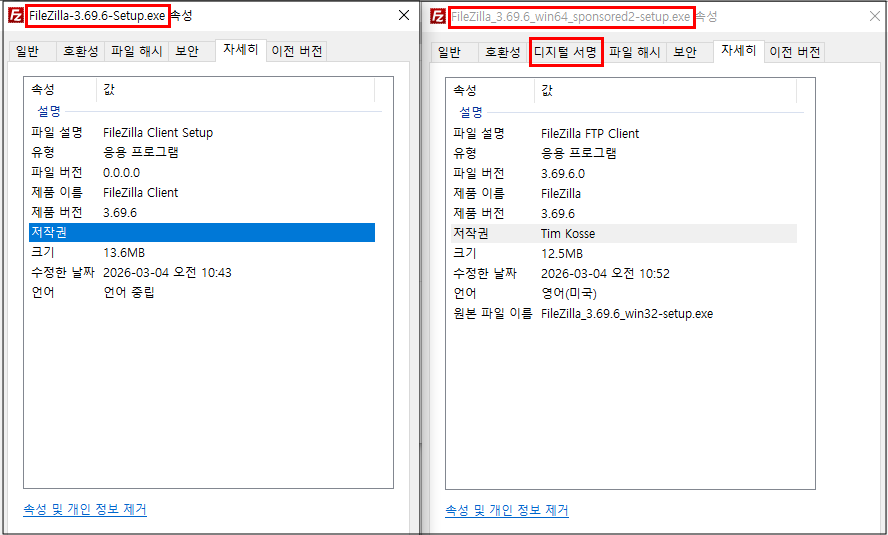Click 값 column header in right window

click(x=665, y=91)
